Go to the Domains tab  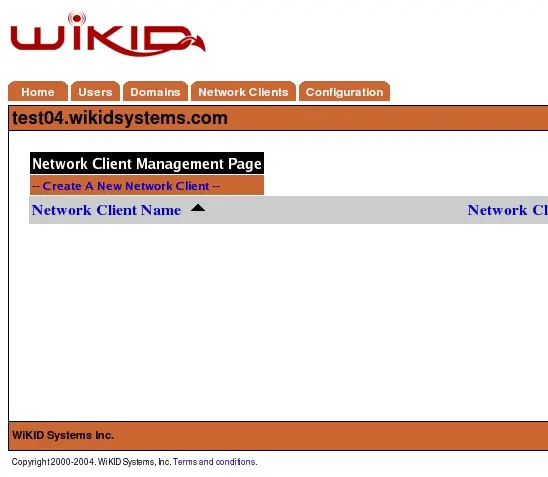(155, 92)
